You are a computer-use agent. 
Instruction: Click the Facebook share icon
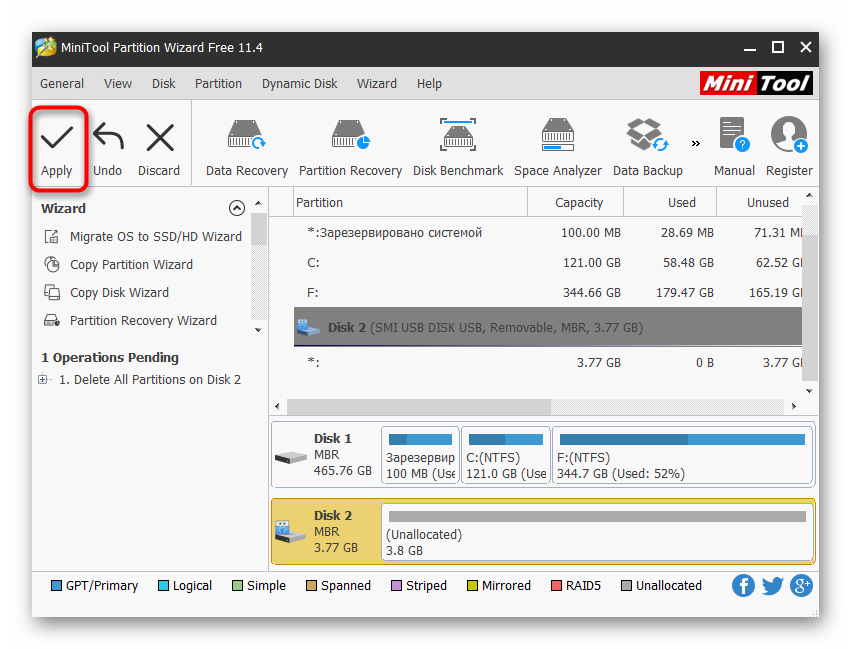tap(743, 585)
